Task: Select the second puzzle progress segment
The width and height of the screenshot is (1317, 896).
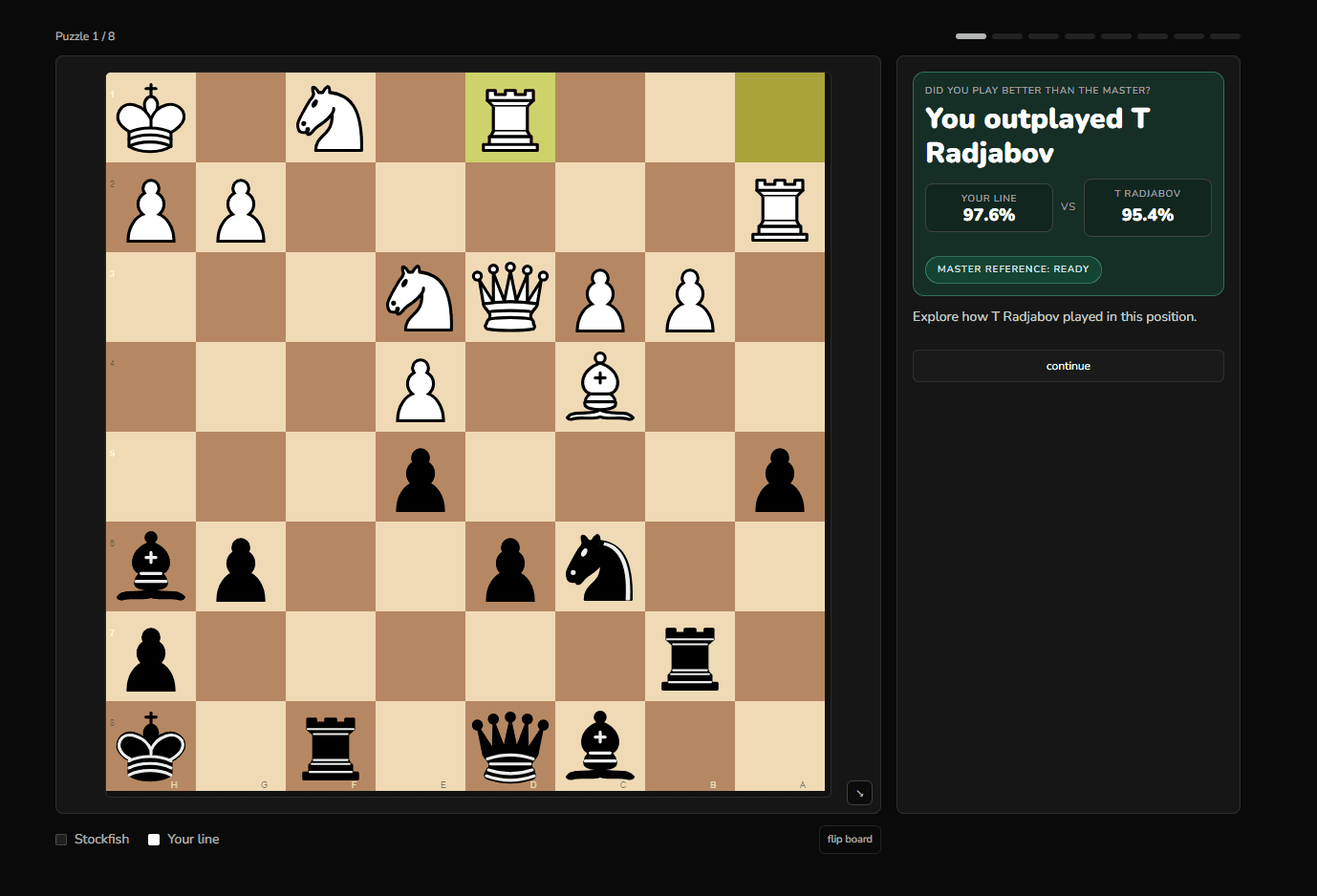Action: click(x=1006, y=35)
